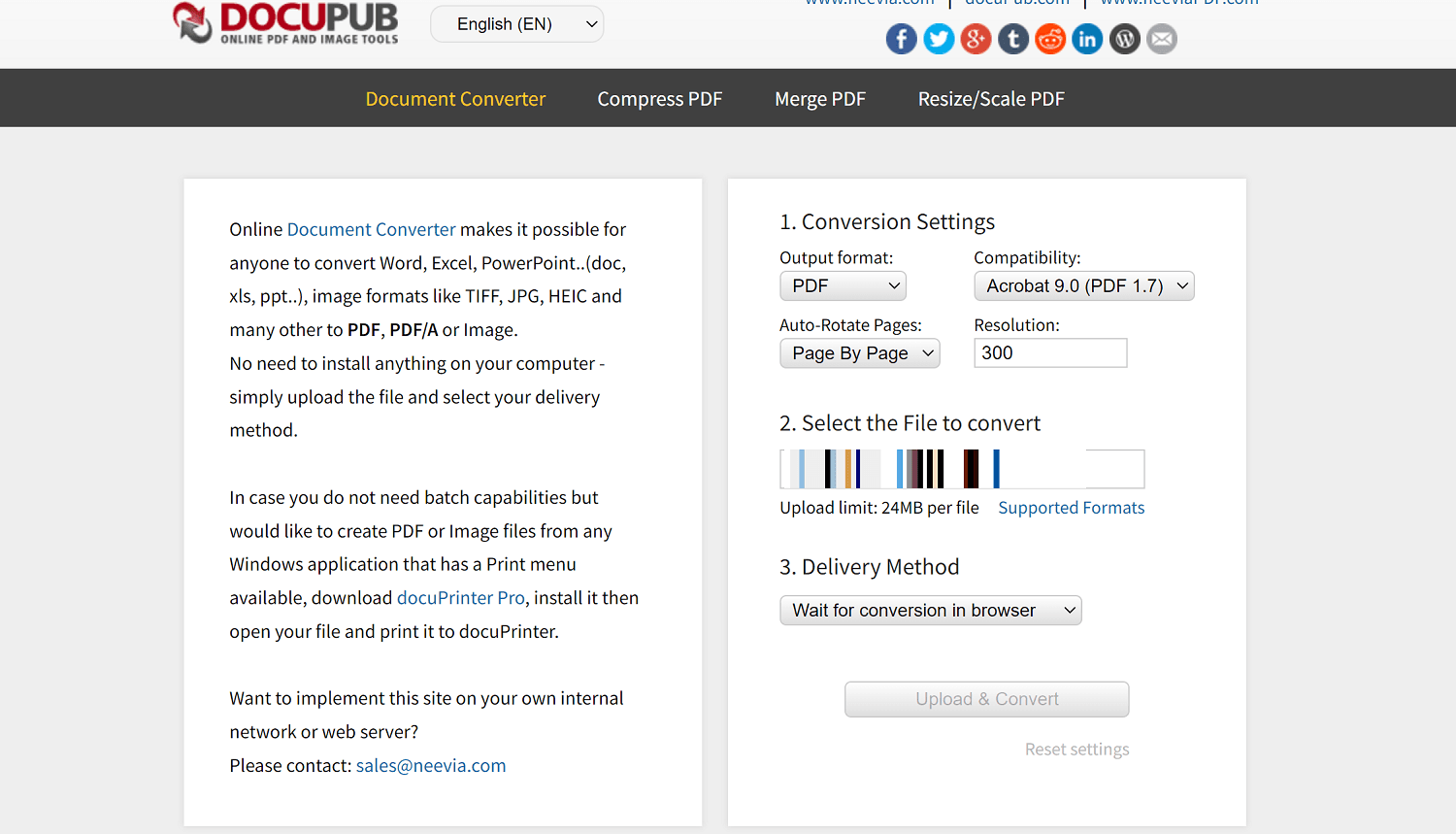Image resolution: width=1456 pixels, height=834 pixels.
Task: Click the "Output format:" label
Action: (x=837, y=258)
